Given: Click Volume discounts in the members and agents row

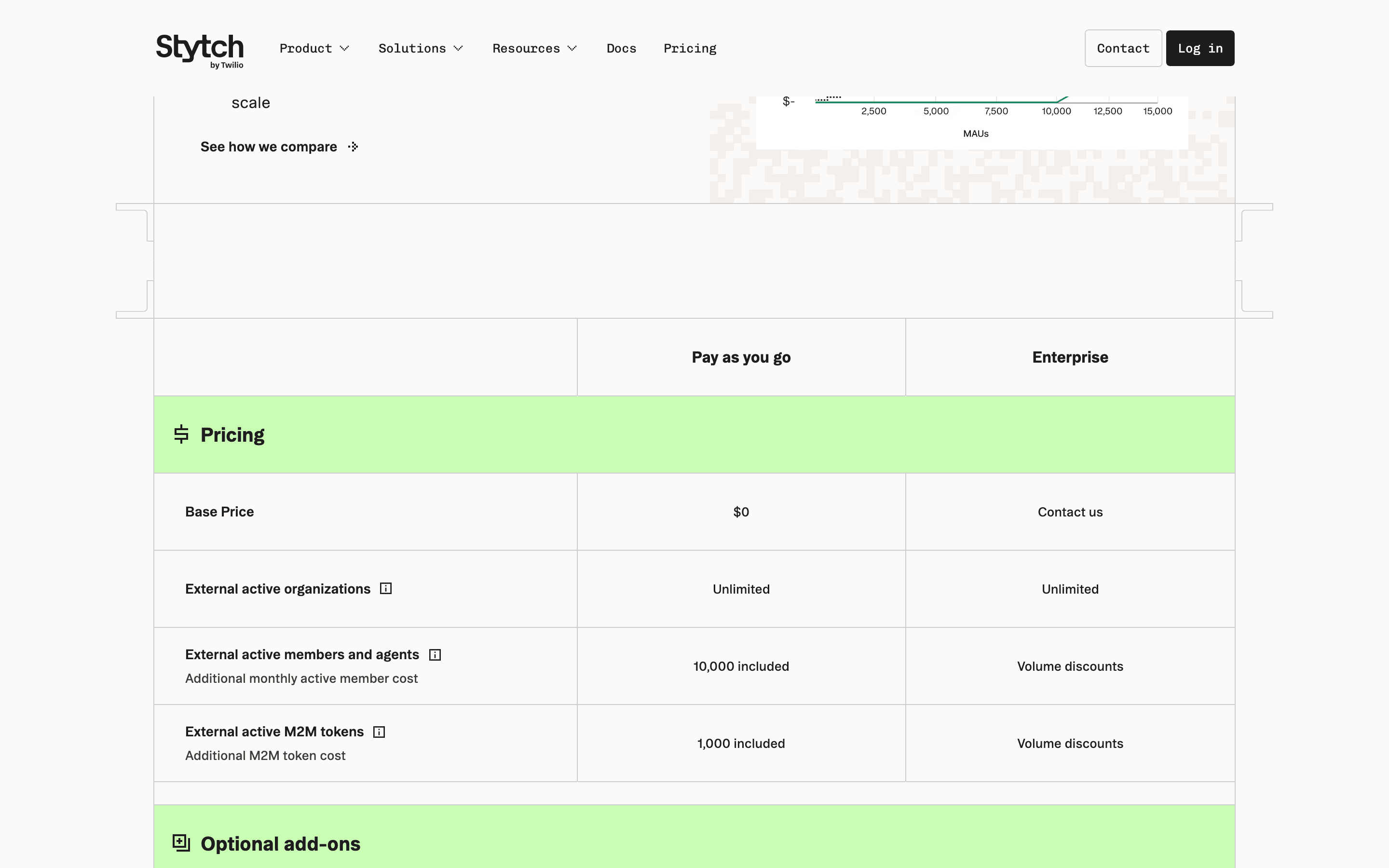Looking at the screenshot, I should (x=1070, y=666).
